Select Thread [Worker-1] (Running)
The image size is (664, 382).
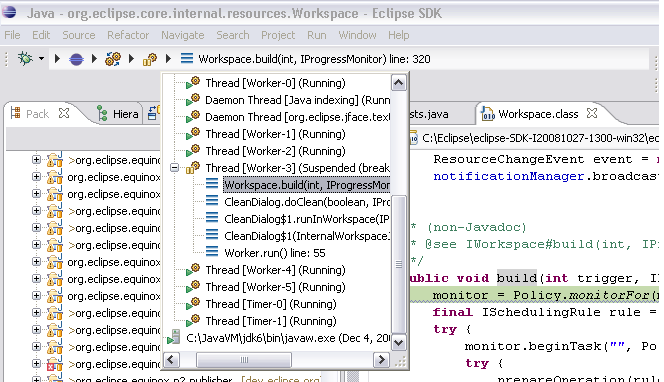click(275, 134)
